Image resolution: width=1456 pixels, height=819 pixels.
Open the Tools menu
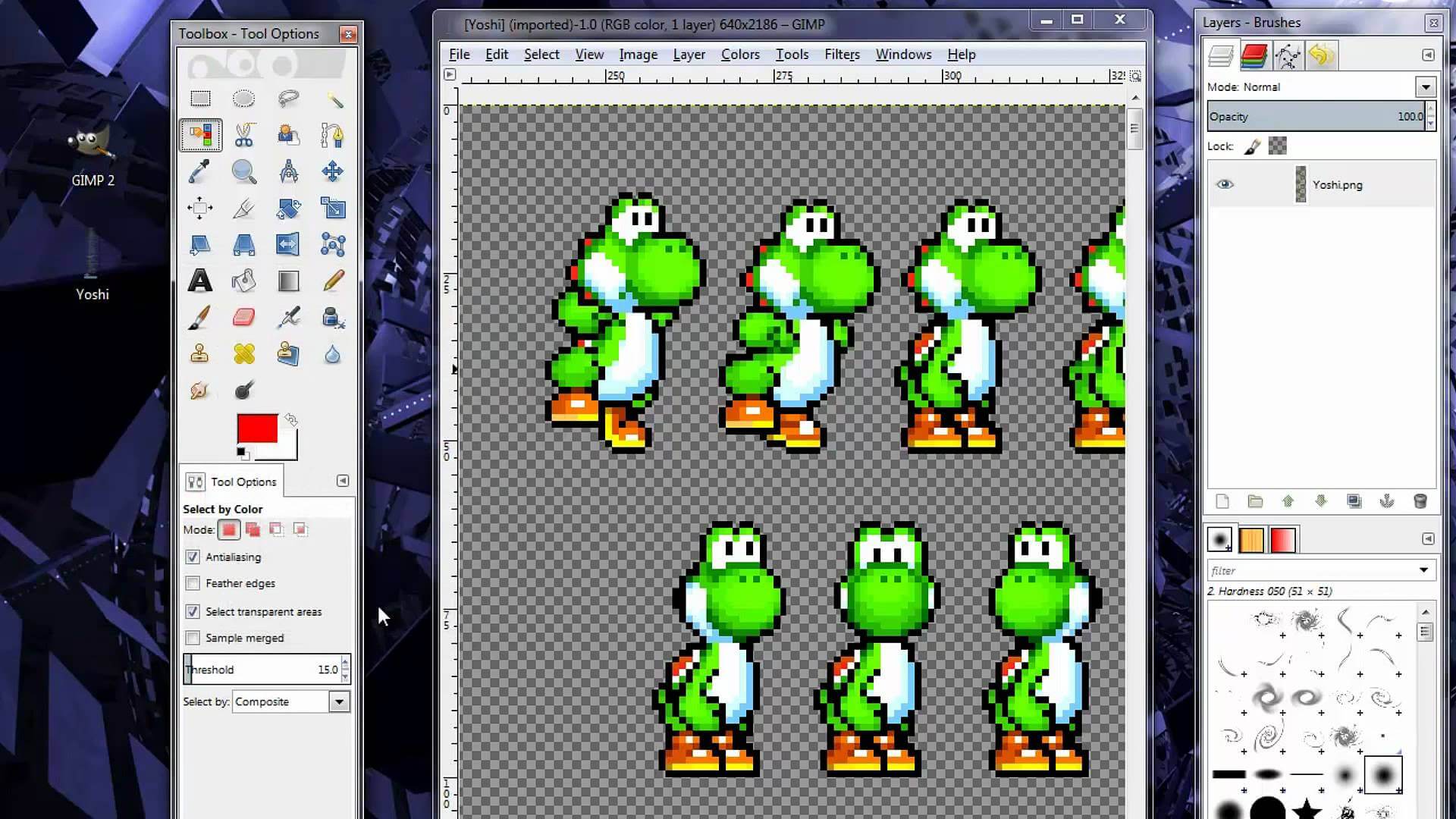pos(792,54)
